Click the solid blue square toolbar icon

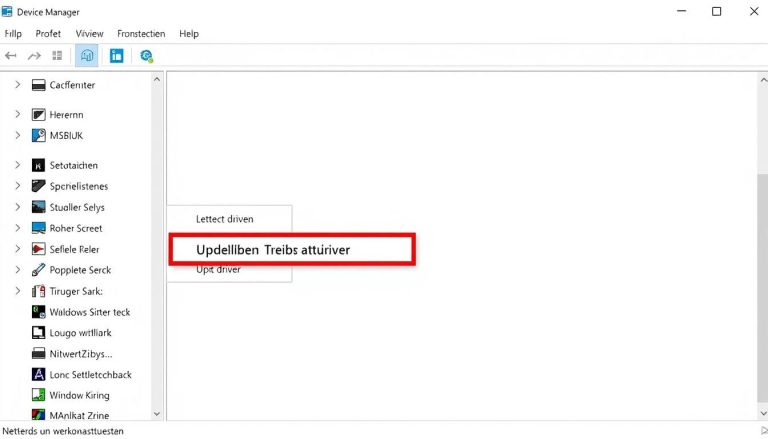tap(117, 56)
